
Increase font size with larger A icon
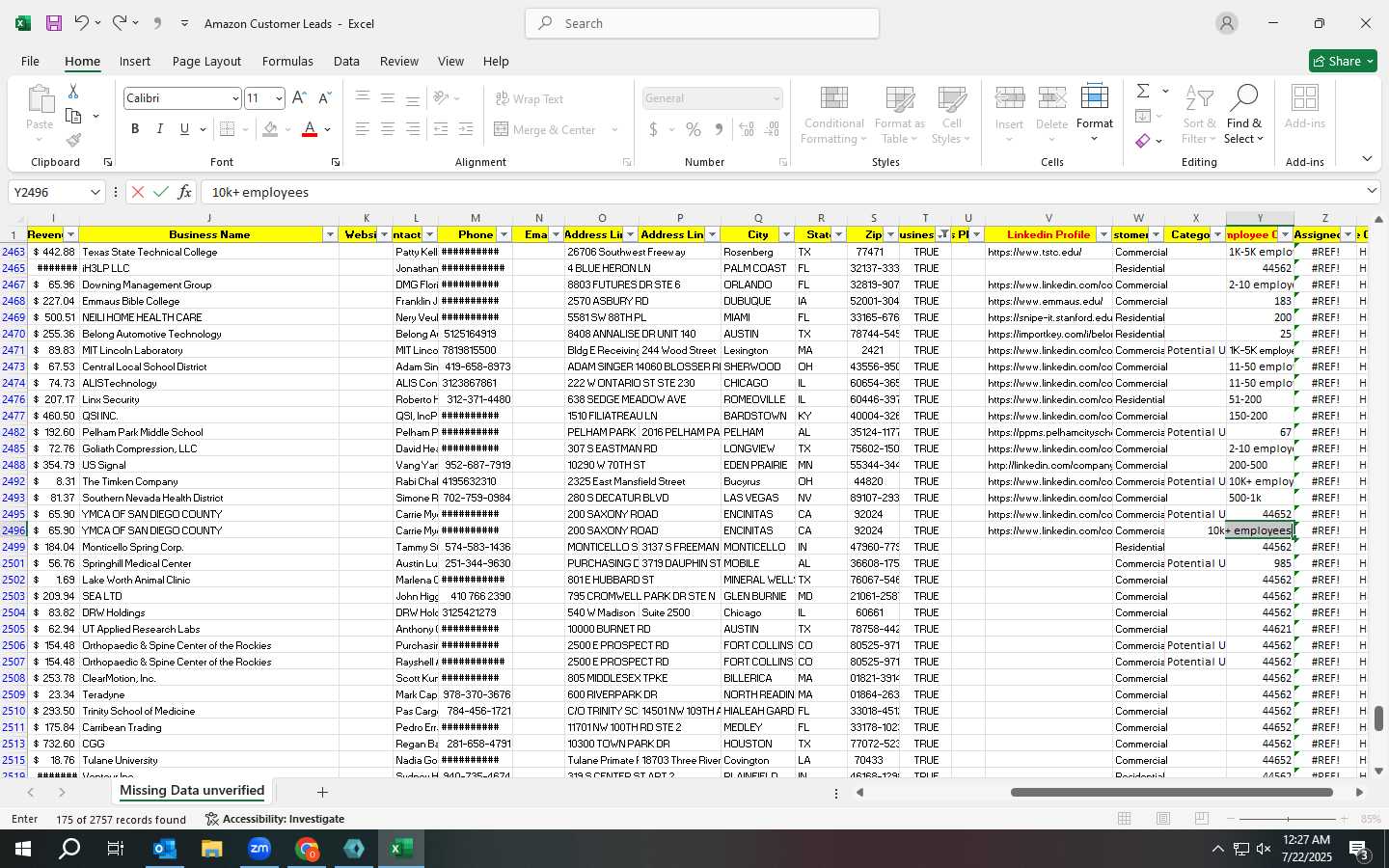tap(299, 98)
